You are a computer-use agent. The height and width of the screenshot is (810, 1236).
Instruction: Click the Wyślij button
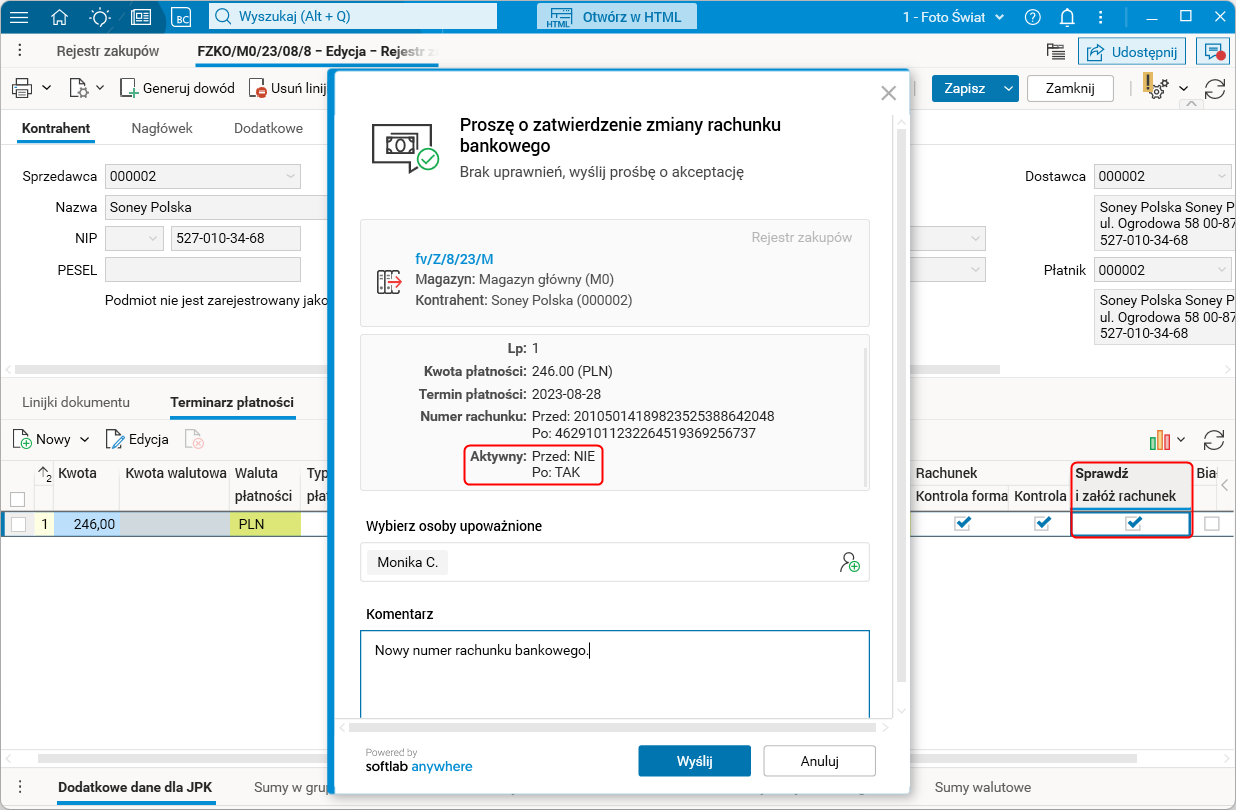(x=694, y=761)
